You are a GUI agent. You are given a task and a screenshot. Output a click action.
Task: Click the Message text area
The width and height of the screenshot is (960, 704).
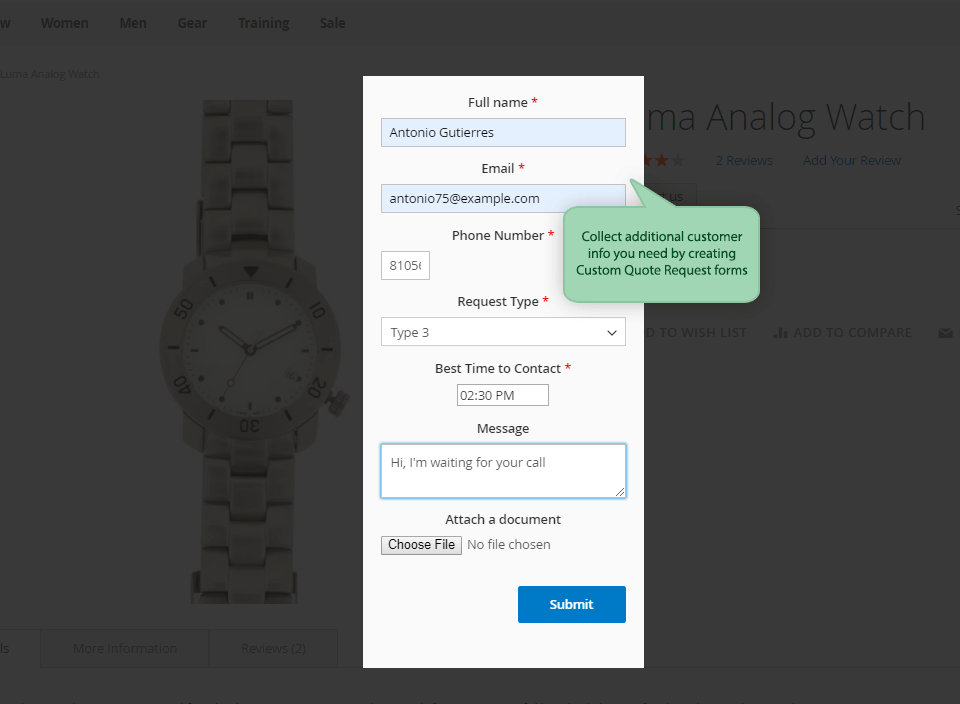click(503, 471)
